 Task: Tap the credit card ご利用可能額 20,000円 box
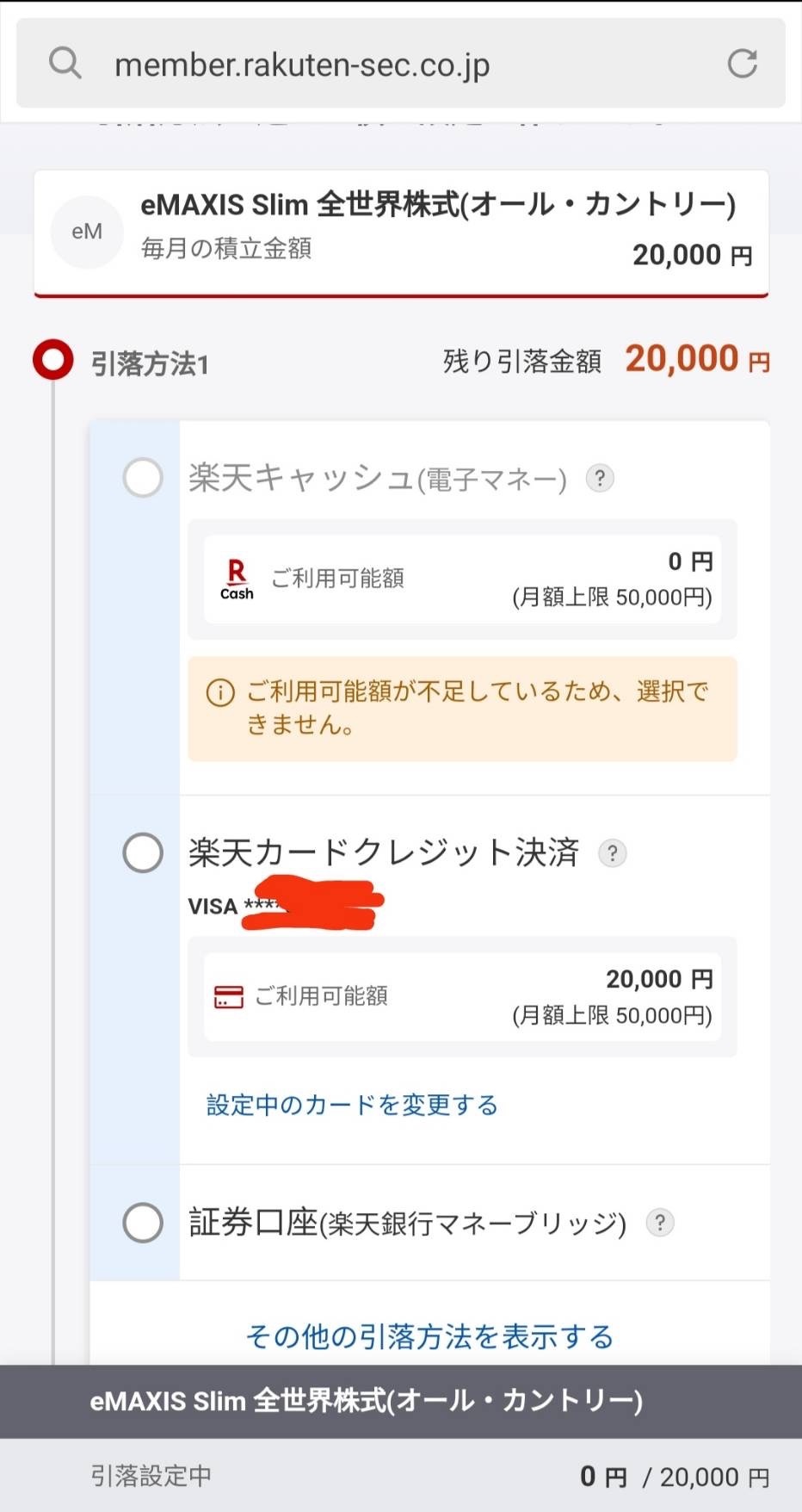(462, 997)
